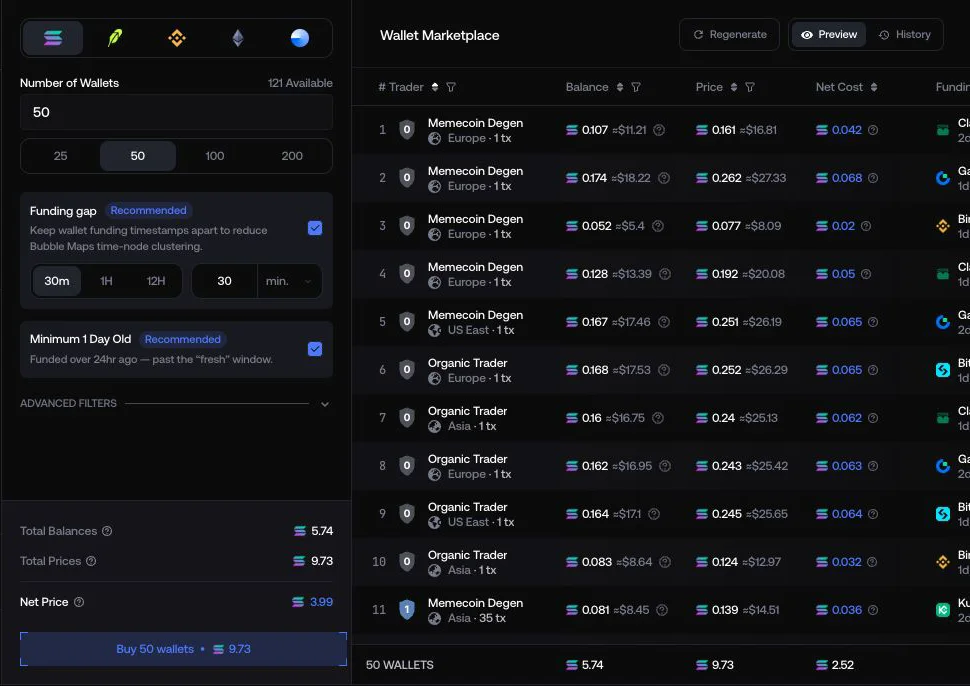The width and height of the screenshot is (970, 686).
Task: Click the Buy 50 wallets button
Action: (183, 649)
